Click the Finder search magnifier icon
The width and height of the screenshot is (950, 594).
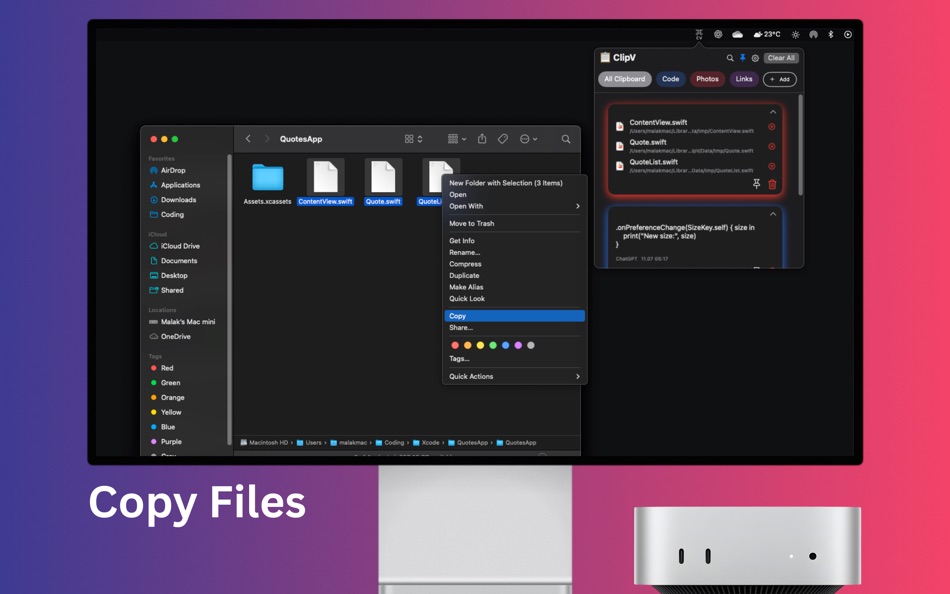point(566,139)
